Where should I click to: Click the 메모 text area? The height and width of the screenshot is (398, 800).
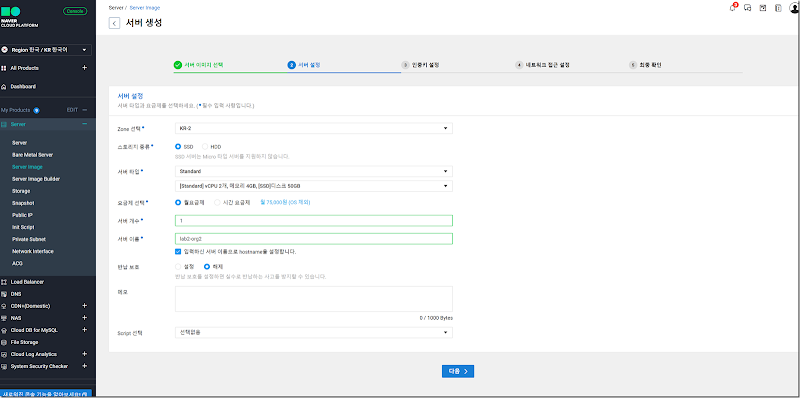313,299
